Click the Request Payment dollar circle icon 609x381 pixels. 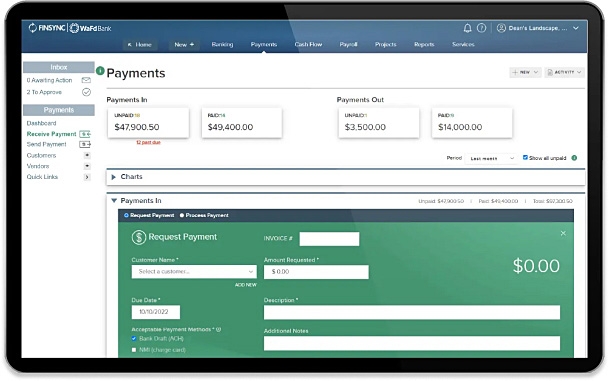pos(139,237)
